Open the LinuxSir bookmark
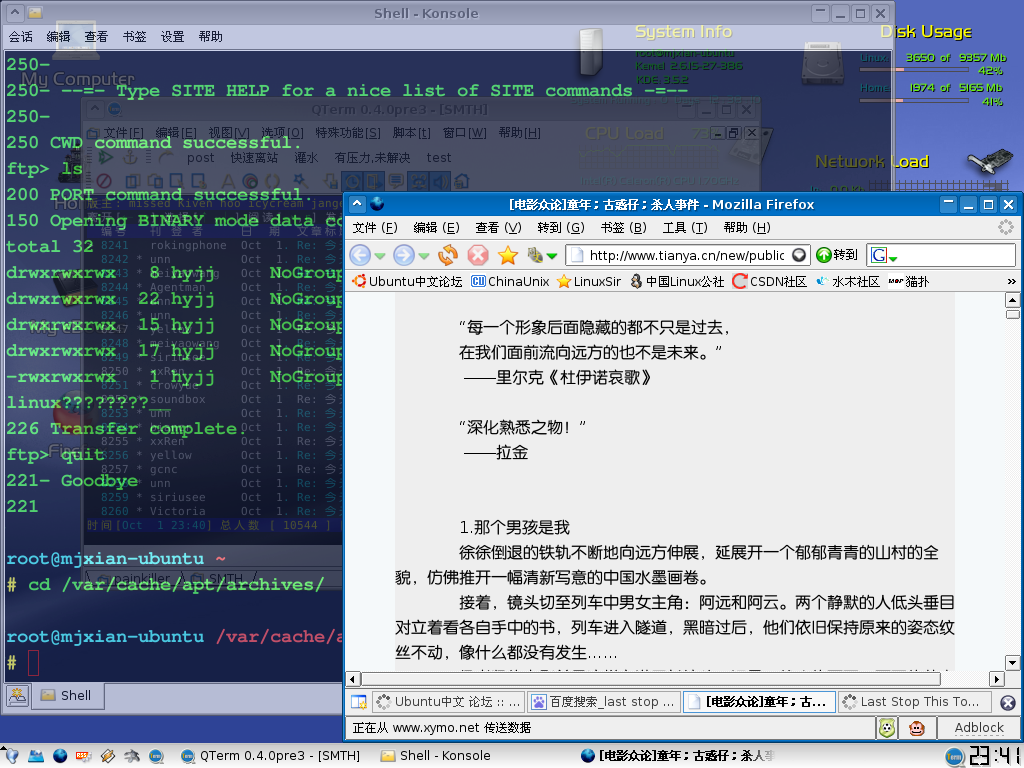This screenshot has width=1024, height=768. tap(588, 281)
